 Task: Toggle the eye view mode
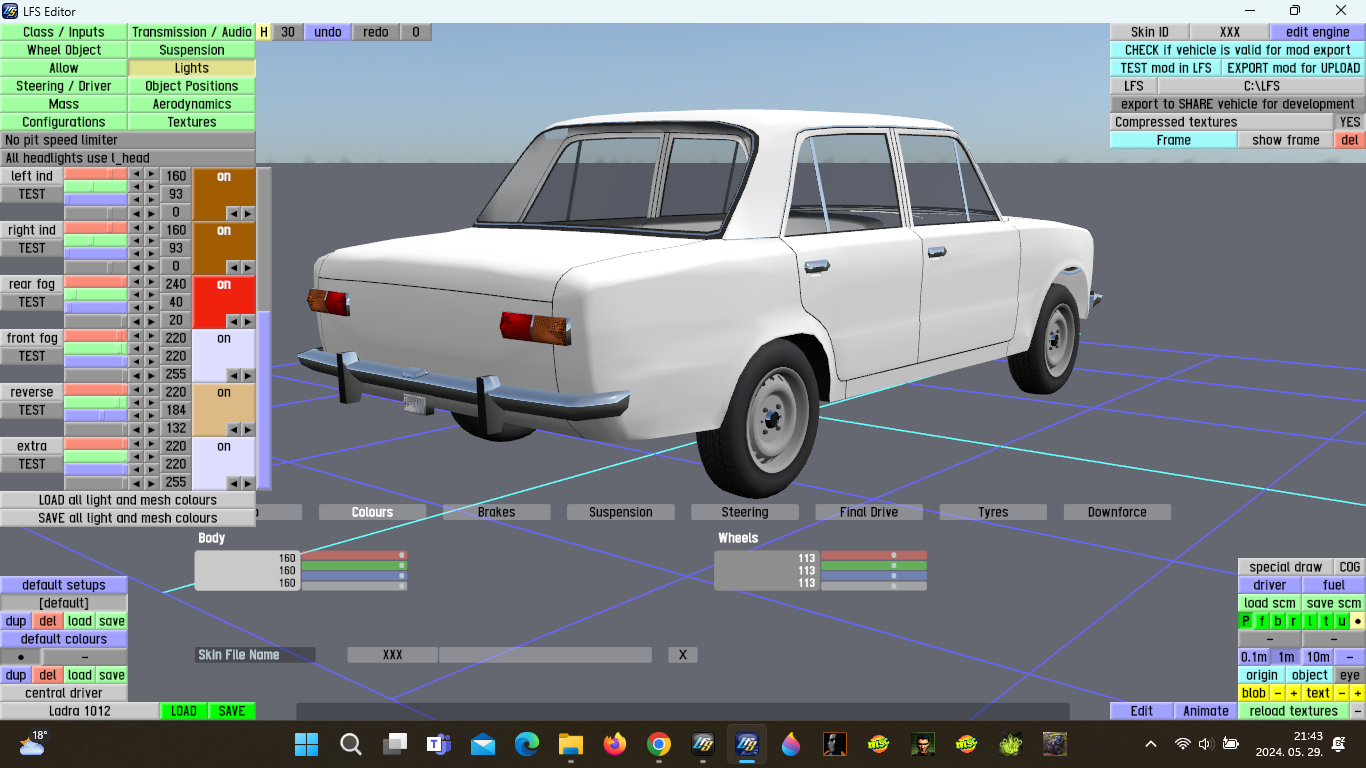pyautogui.click(x=1350, y=675)
